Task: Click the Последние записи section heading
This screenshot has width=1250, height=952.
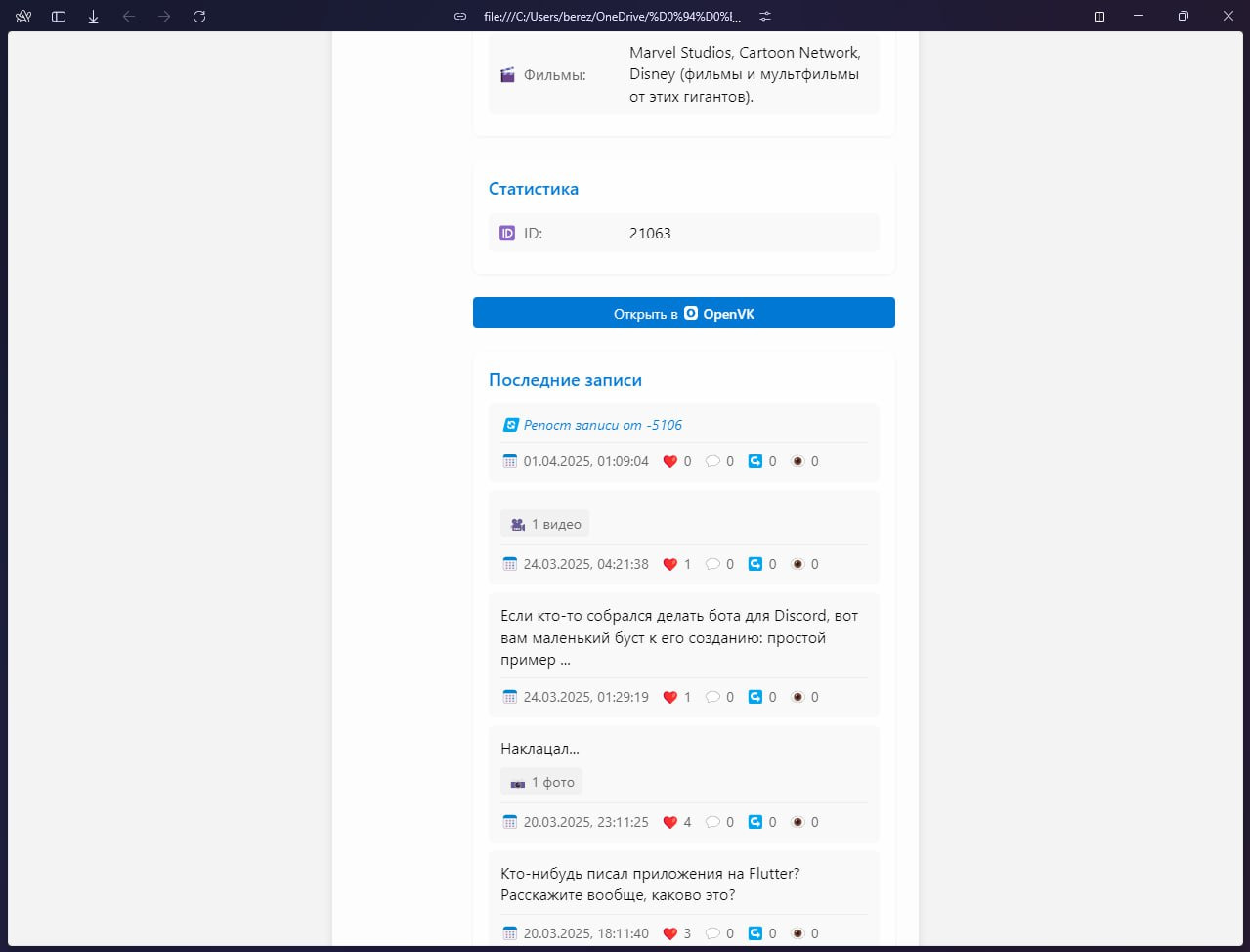Action: (565, 380)
